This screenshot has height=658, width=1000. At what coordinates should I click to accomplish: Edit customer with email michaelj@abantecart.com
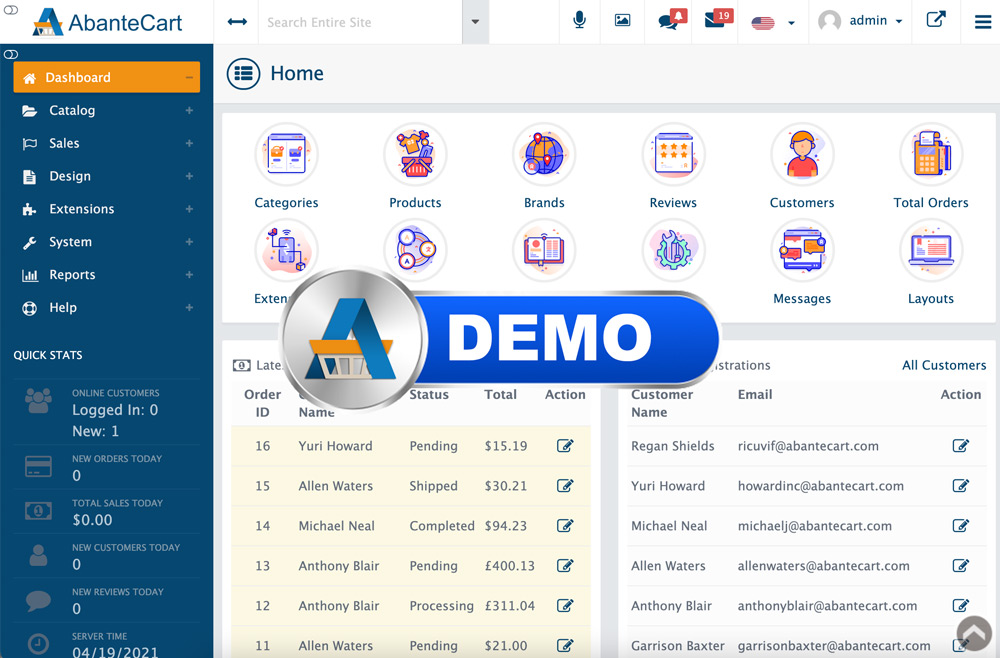click(961, 526)
